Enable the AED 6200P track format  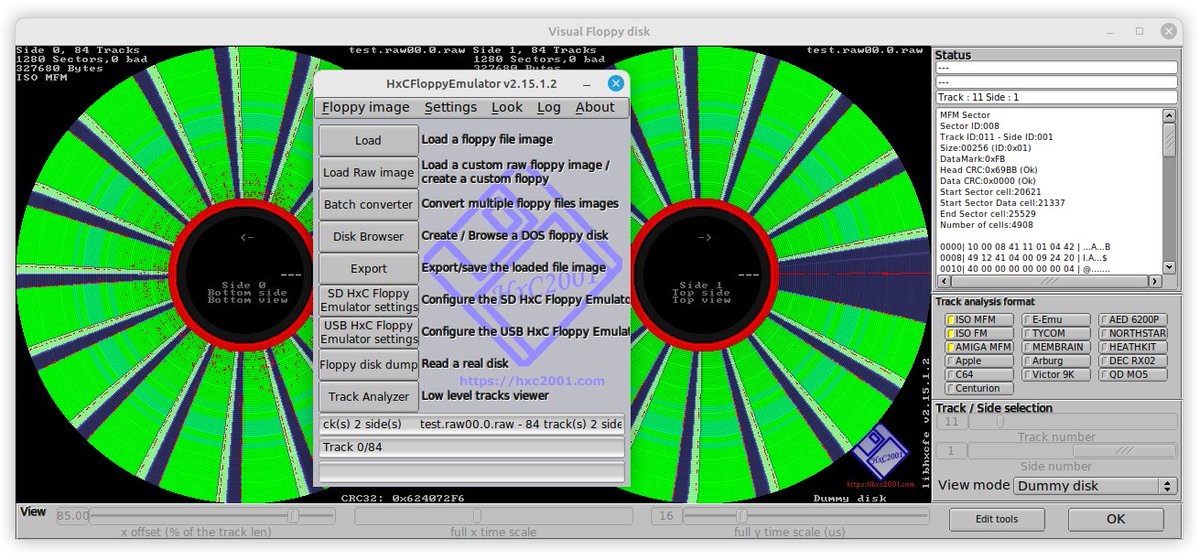pos(1133,320)
